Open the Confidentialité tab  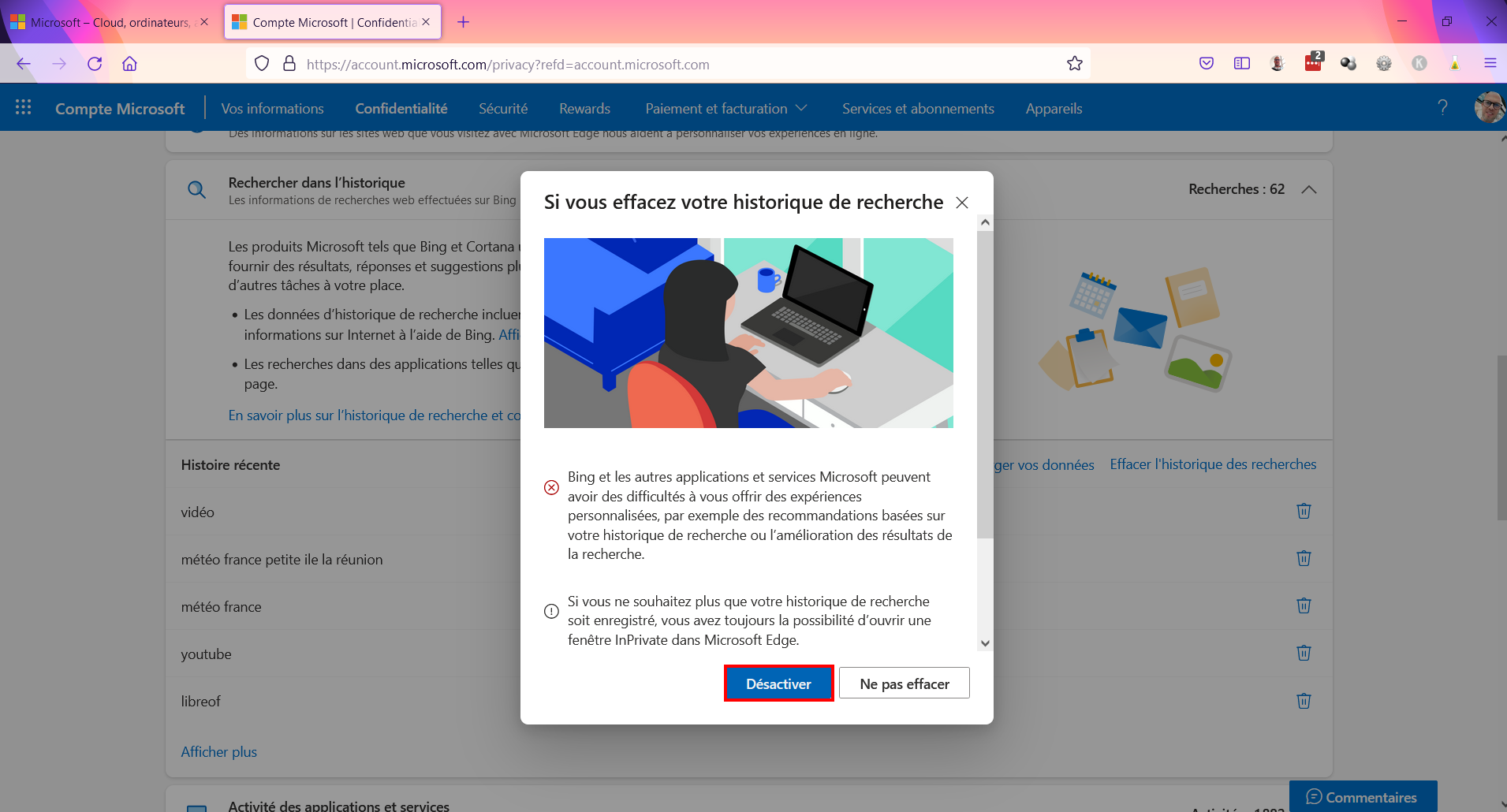401,109
